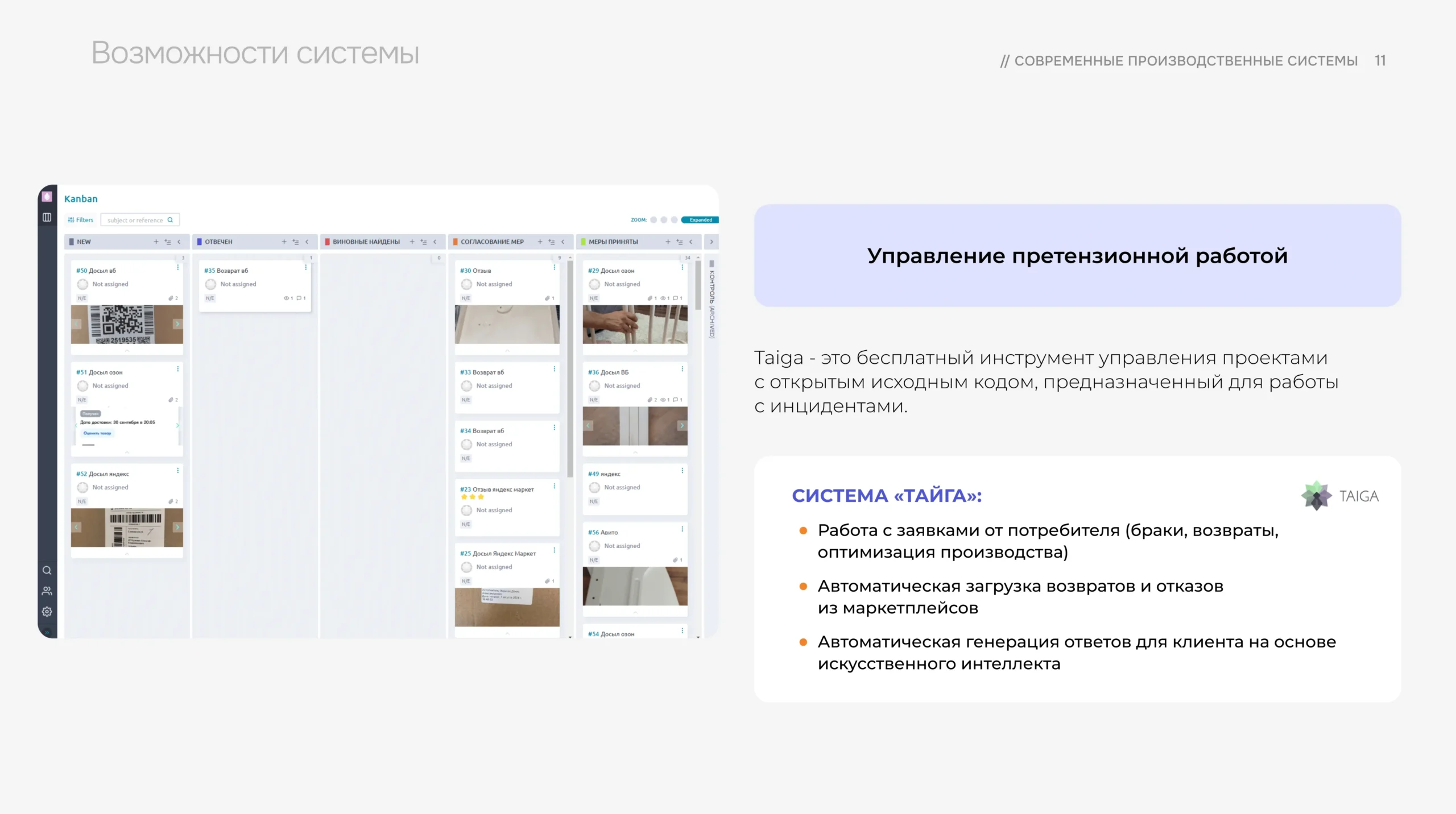
Task: Collapse the NEW column
Action: click(x=179, y=242)
